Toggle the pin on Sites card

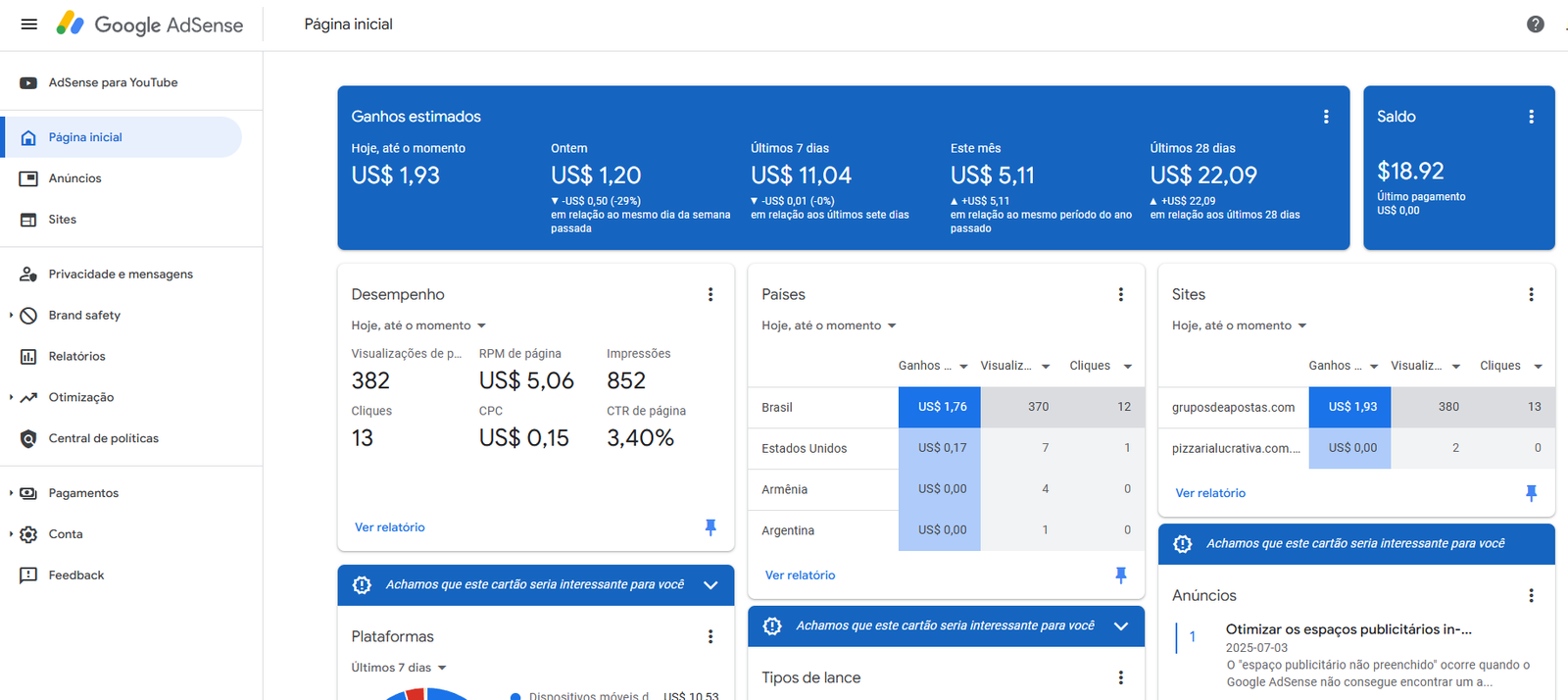pos(1531,493)
